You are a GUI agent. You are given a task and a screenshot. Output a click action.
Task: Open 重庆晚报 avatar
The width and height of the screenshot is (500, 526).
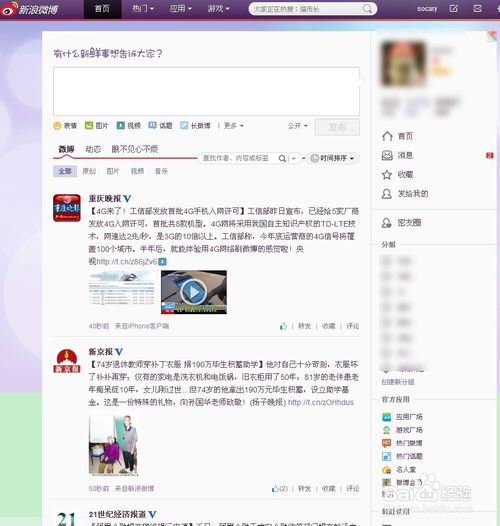(67, 208)
